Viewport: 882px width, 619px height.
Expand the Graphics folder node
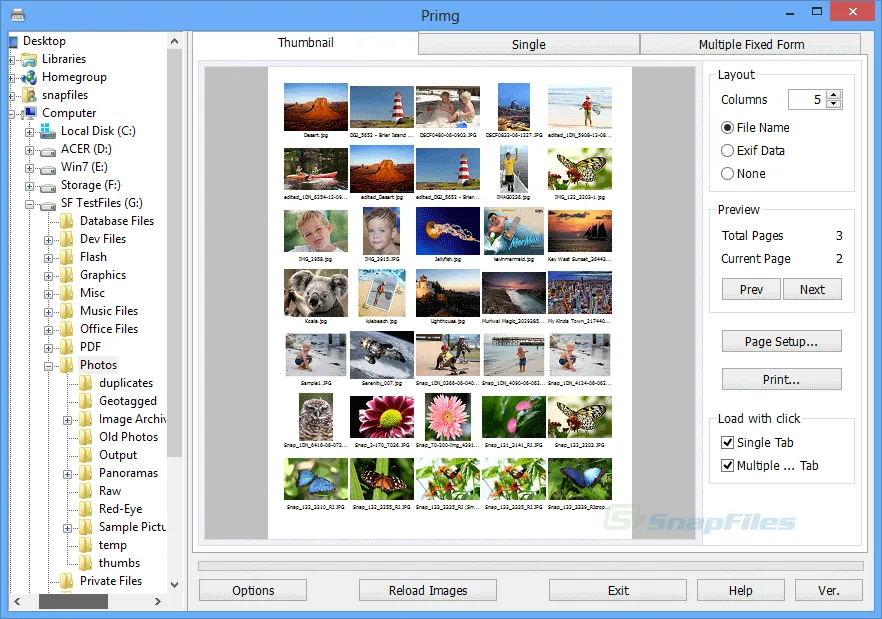click(48, 276)
